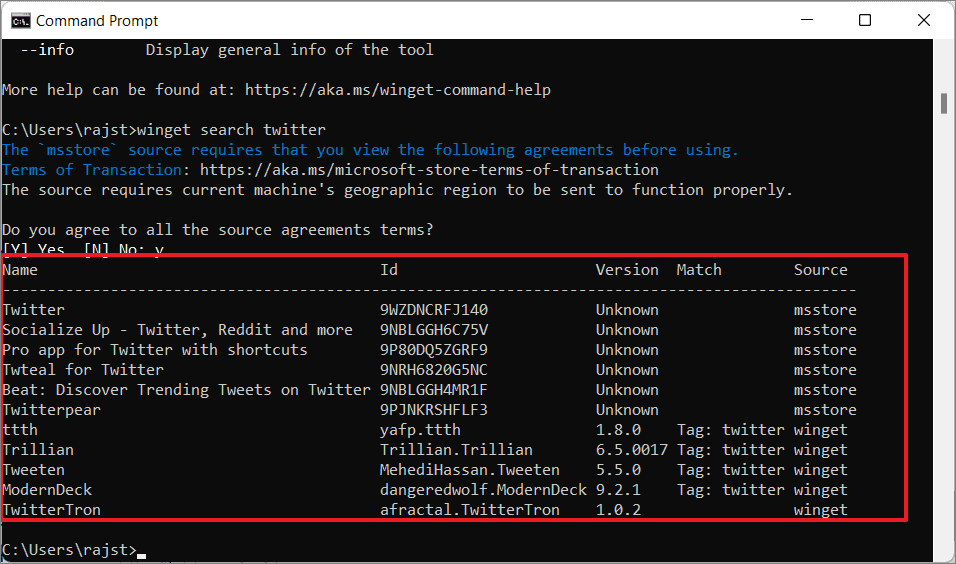Viewport: 956px width, 564px height.
Task: Click 'Tag: twitter' in the Trillian row
Action: point(730,450)
